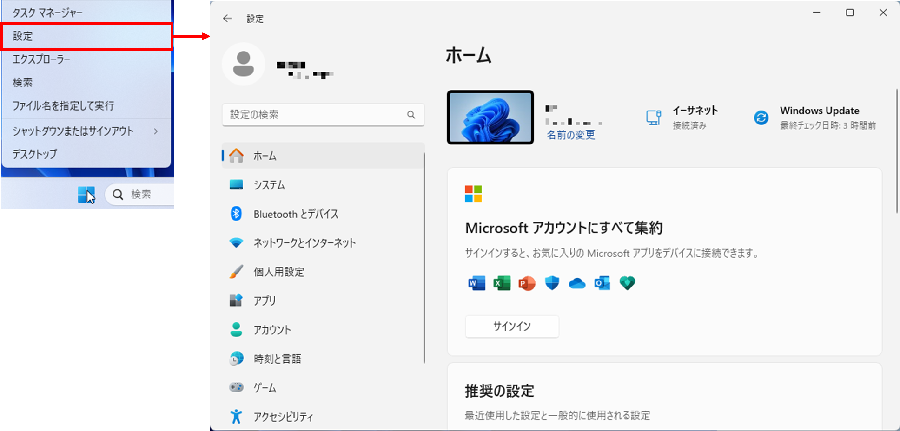Select ホーム in the sidebar
The width and height of the screenshot is (900, 431).
click(323, 156)
